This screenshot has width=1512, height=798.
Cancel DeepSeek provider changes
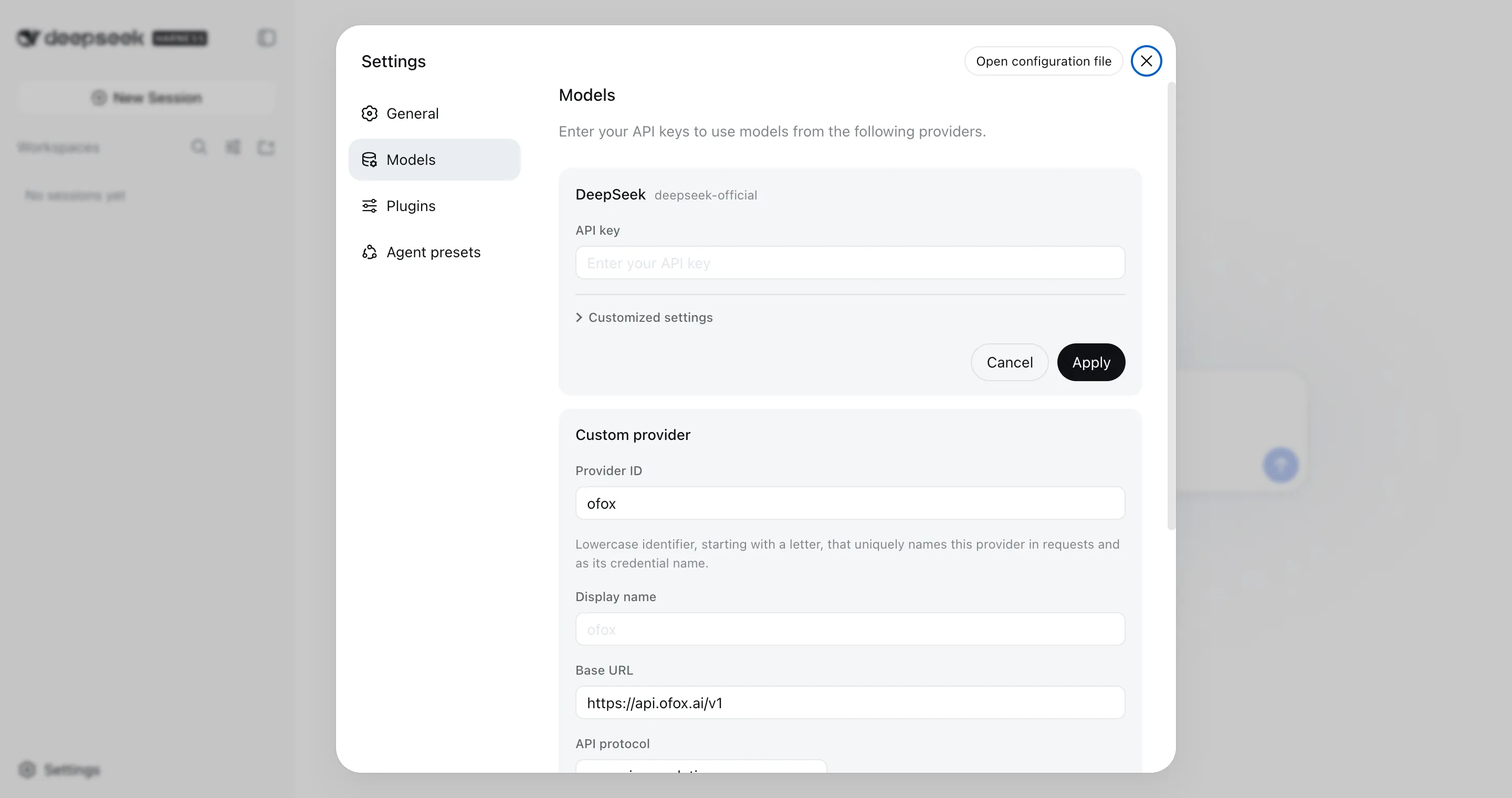1009,362
